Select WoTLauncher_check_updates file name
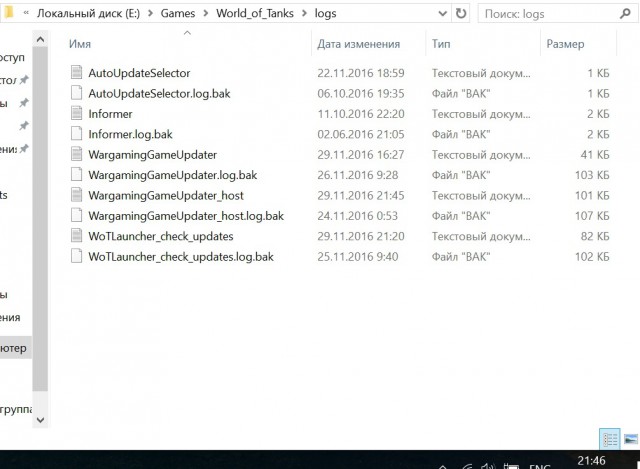This screenshot has height=469, width=640. [161, 236]
